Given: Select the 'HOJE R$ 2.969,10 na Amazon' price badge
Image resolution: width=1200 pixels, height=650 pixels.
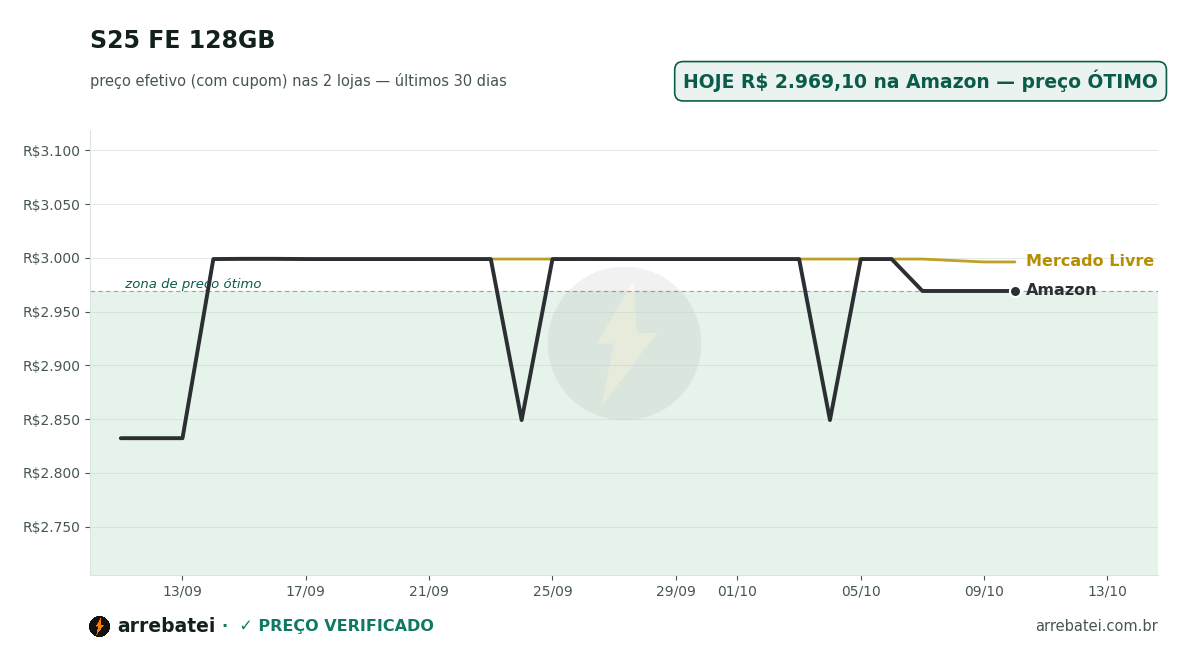Looking at the screenshot, I should point(920,82).
